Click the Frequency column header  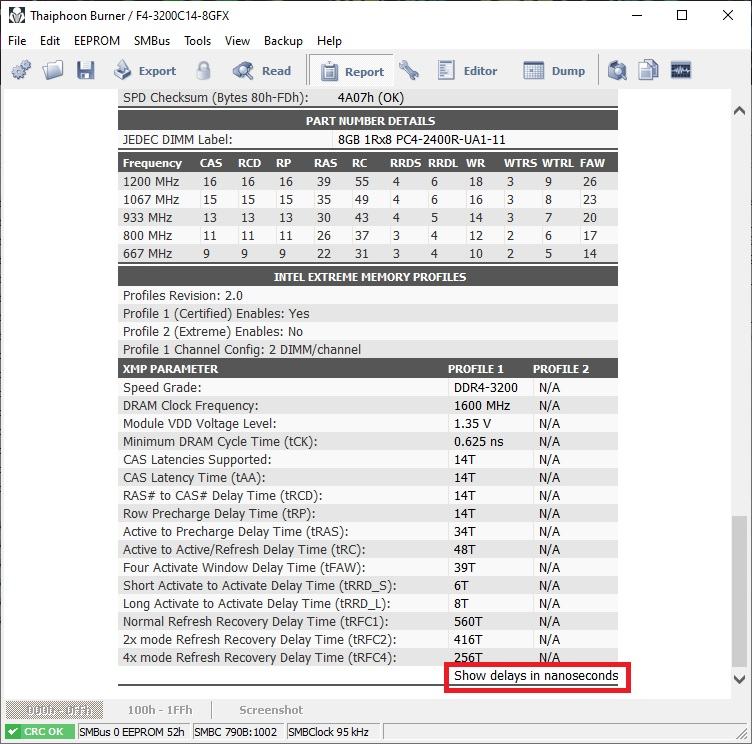[152, 163]
